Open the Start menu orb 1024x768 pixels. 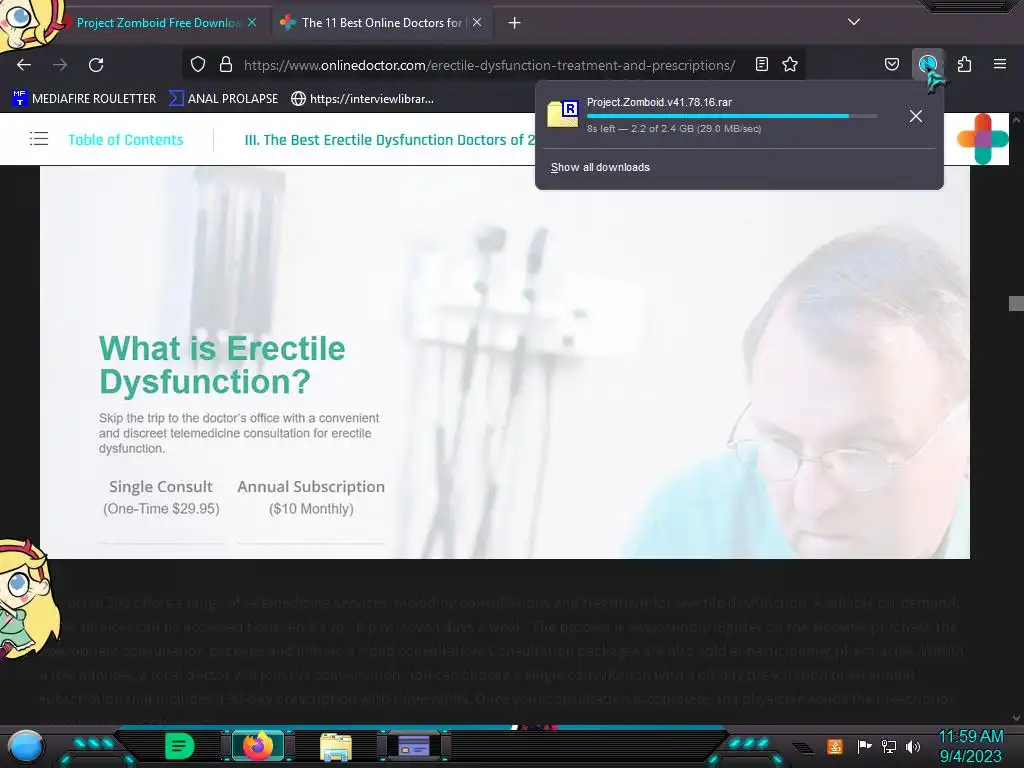pos(26,747)
